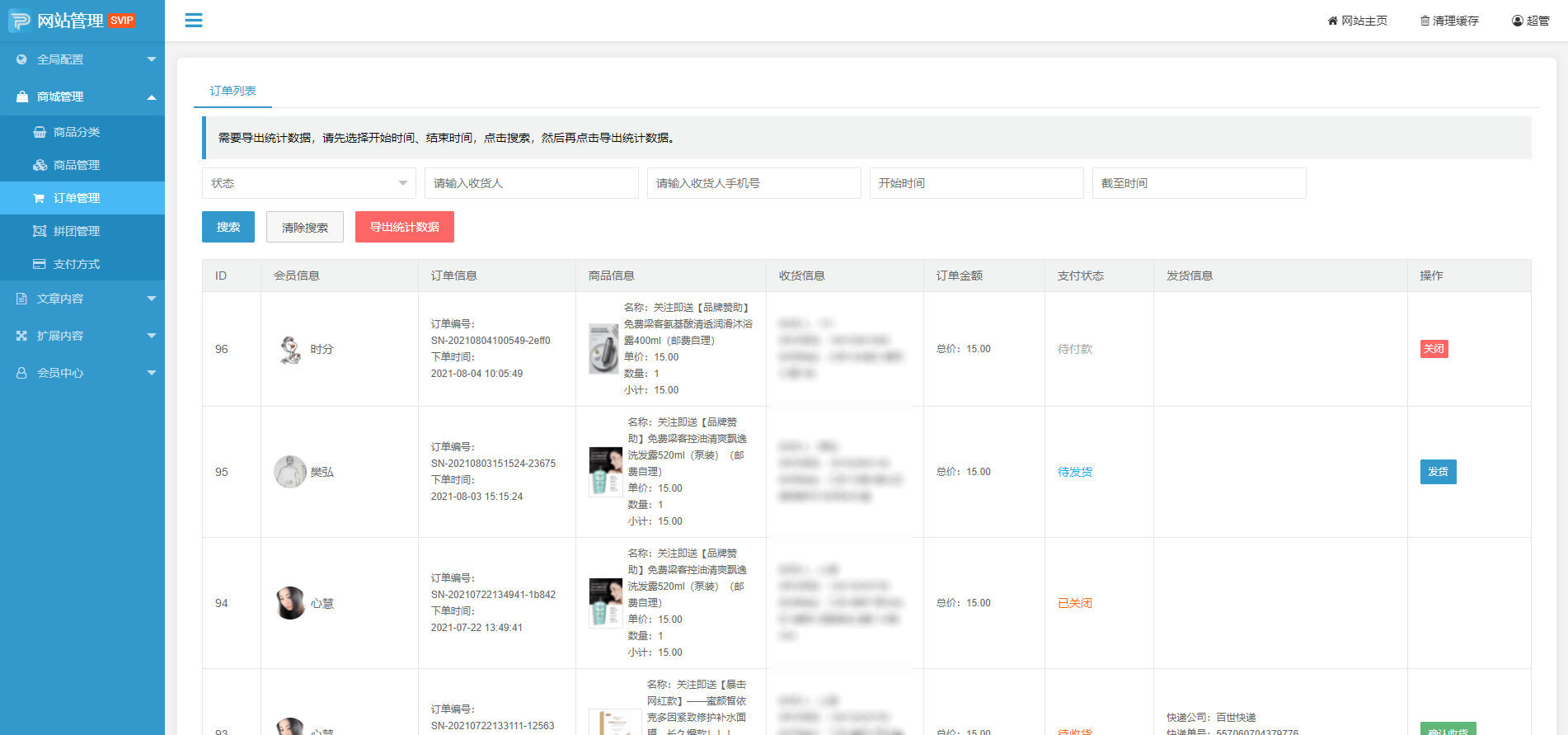Select the 订单列表 tab
Screen dimensions: 1568x735
coord(232,91)
